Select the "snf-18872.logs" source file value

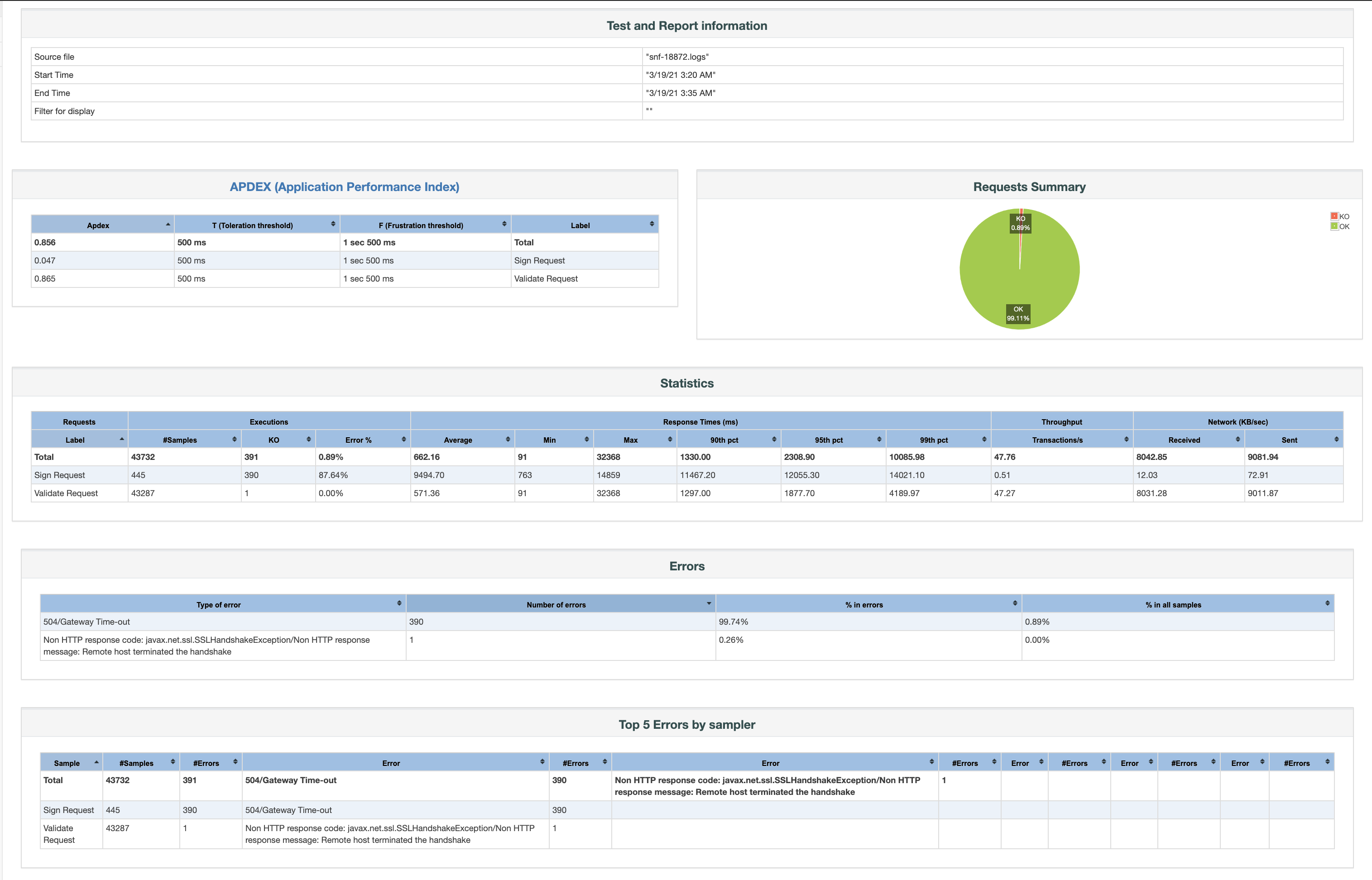(677, 57)
